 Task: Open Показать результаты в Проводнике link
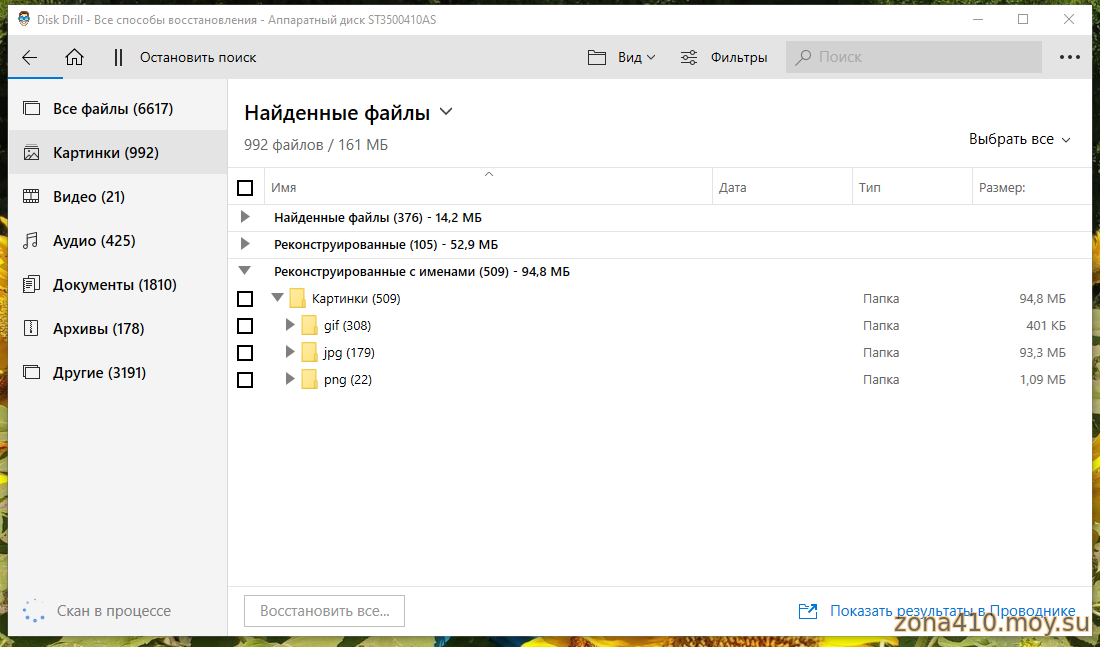[x=951, y=611]
